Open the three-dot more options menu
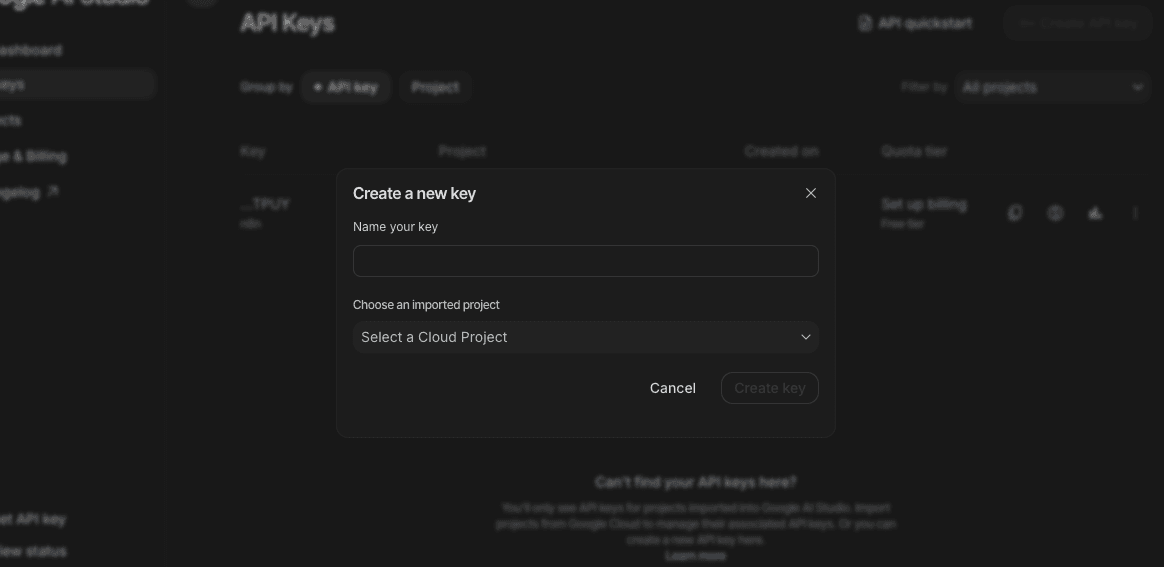The image size is (1164, 567). (x=1135, y=213)
